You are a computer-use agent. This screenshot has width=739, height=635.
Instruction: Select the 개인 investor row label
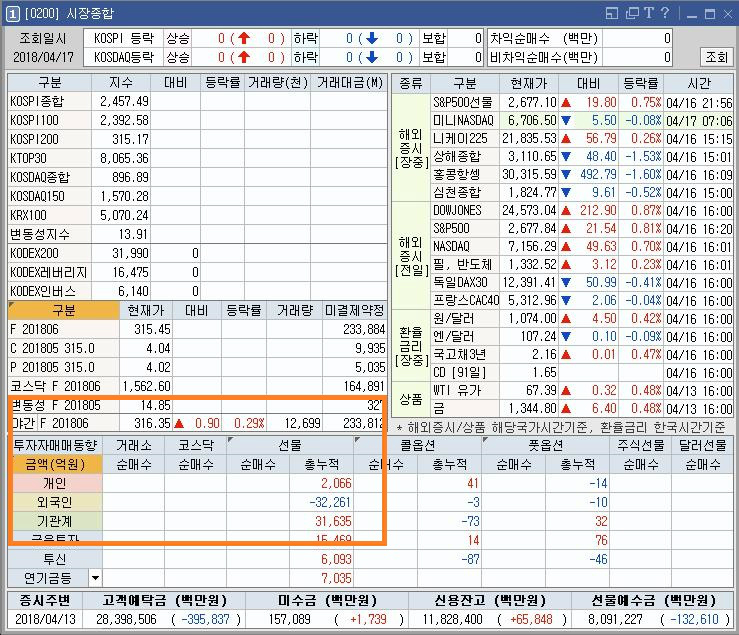(x=56, y=483)
